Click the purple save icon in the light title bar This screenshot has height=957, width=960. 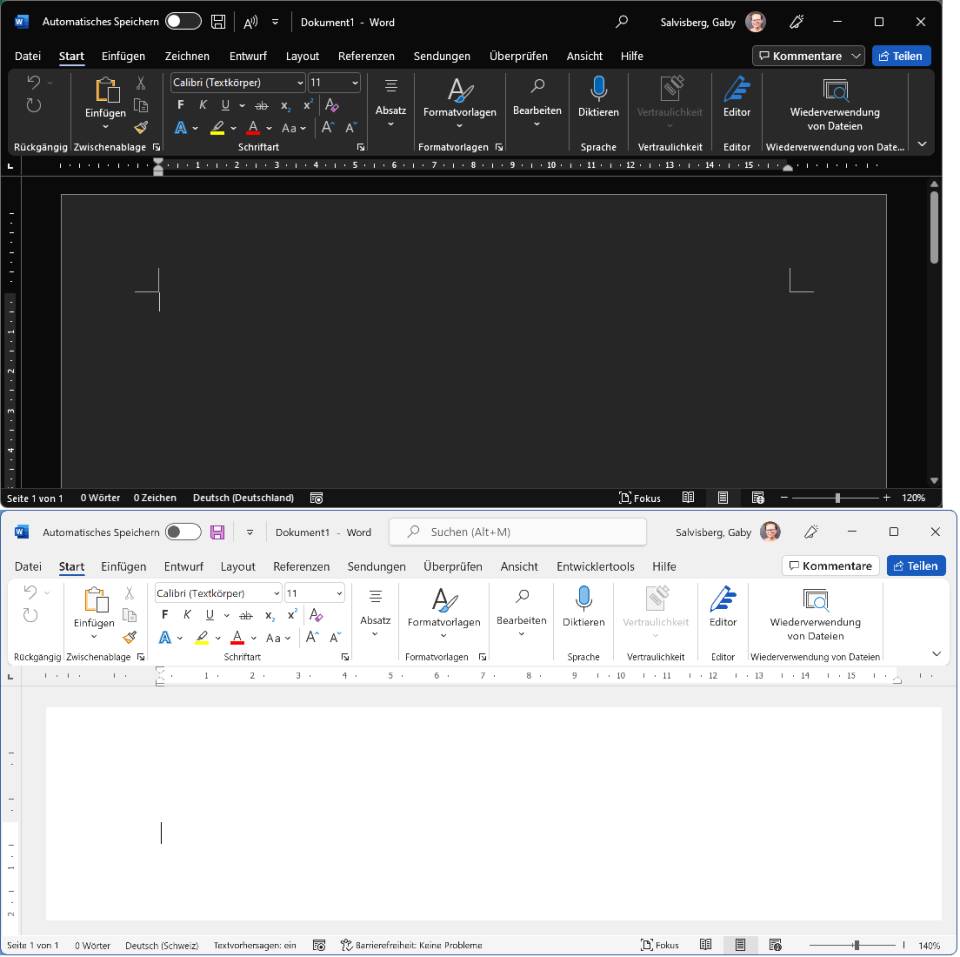(x=217, y=532)
